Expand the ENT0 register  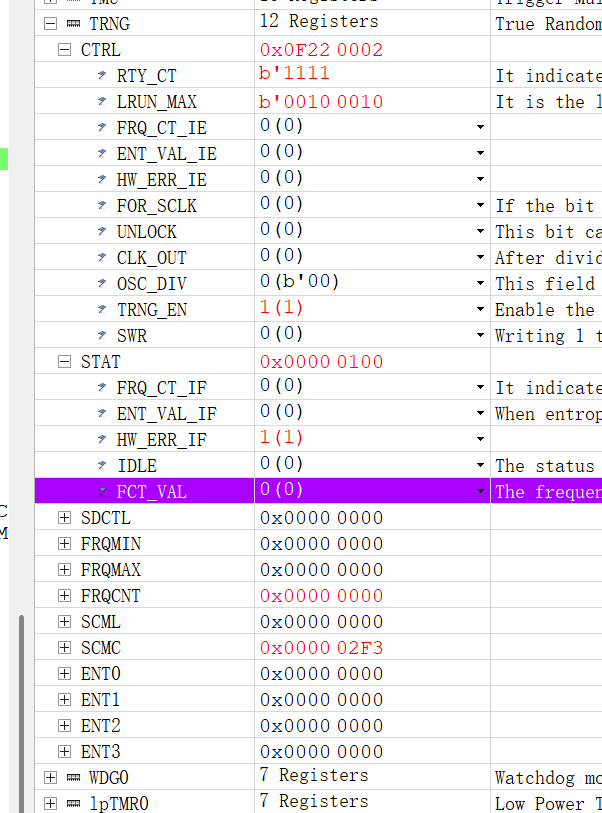(64, 674)
